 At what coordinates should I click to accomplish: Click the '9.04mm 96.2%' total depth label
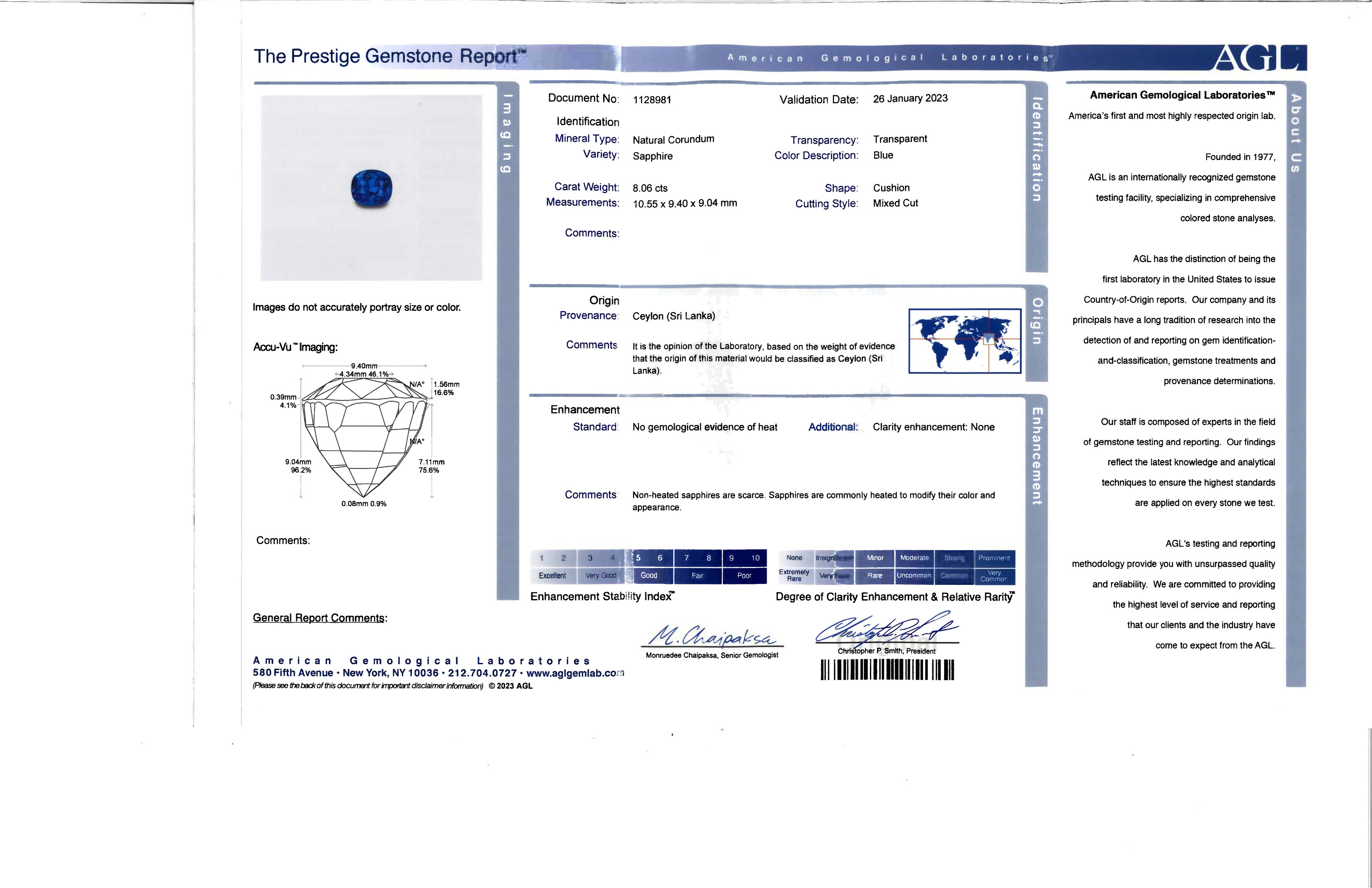pyautogui.click(x=298, y=466)
